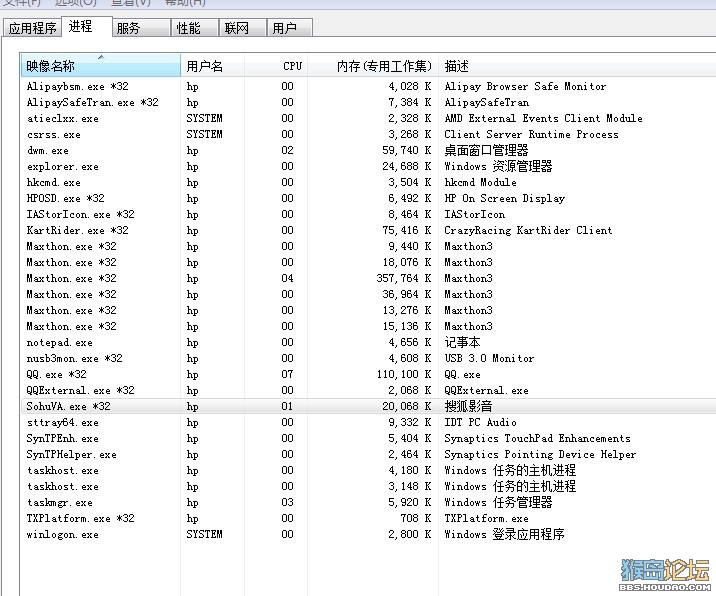Select Maxthon.exe row using 9,440 K

368,246
